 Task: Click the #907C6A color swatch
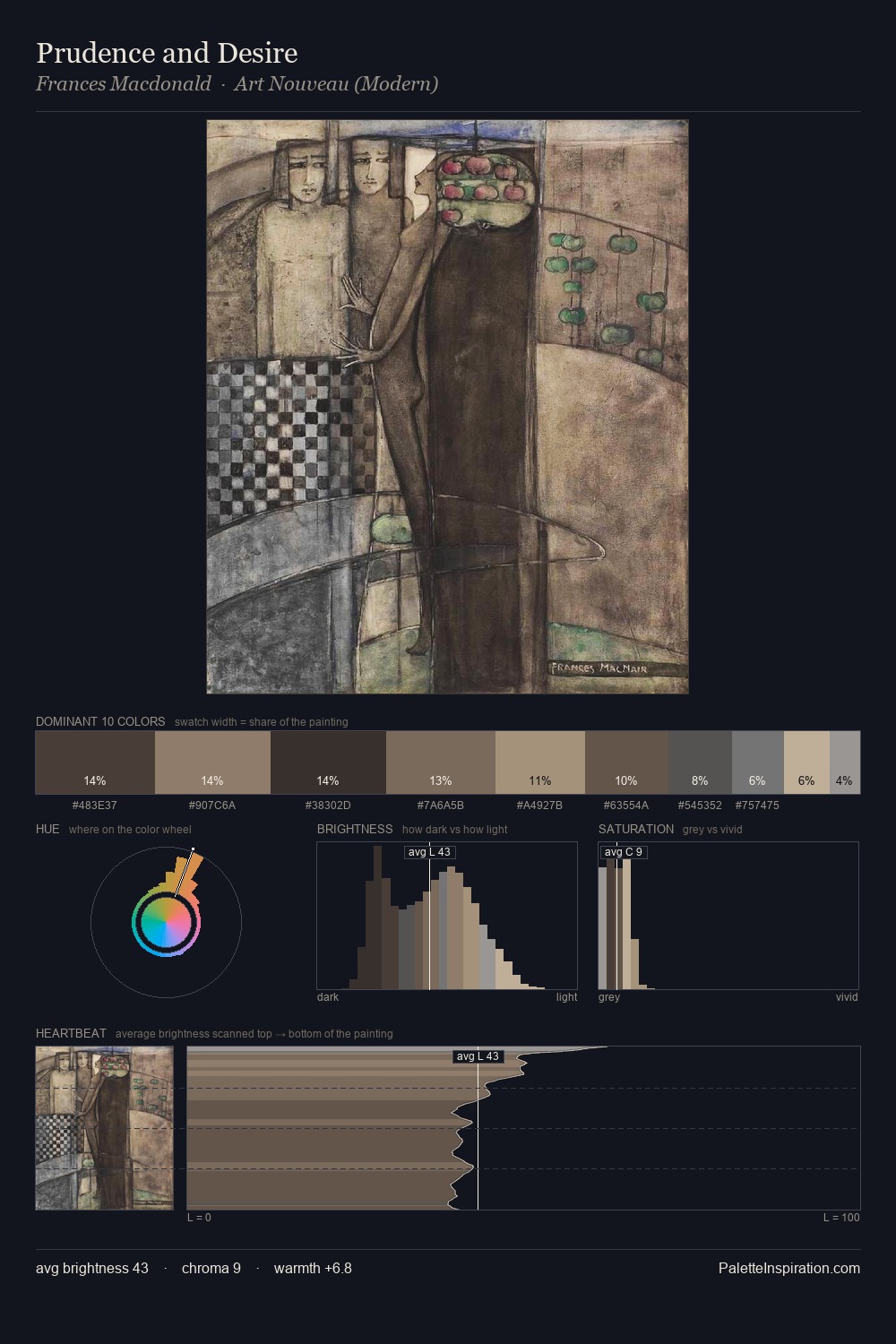(212, 762)
